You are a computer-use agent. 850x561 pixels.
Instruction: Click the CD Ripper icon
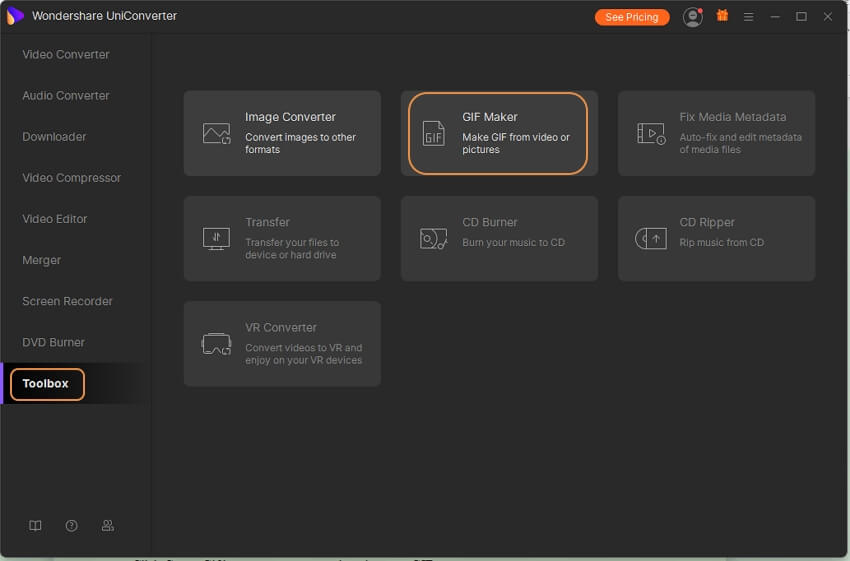(x=651, y=238)
